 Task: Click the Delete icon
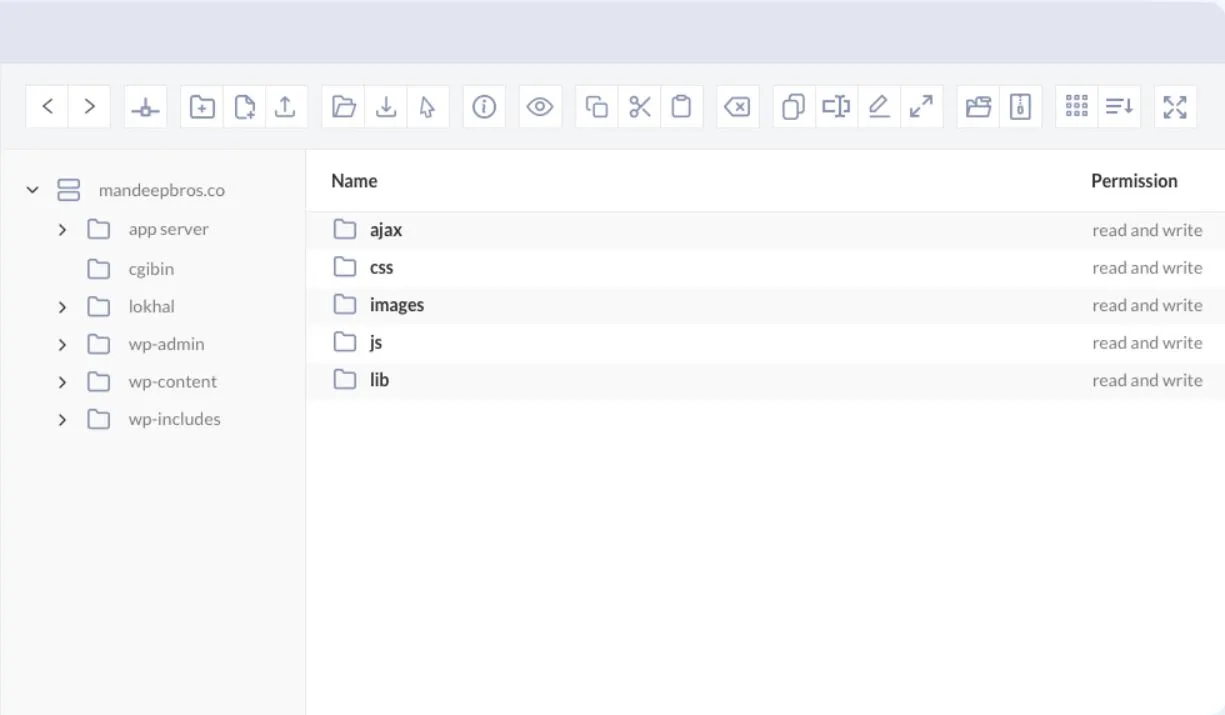(x=737, y=105)
